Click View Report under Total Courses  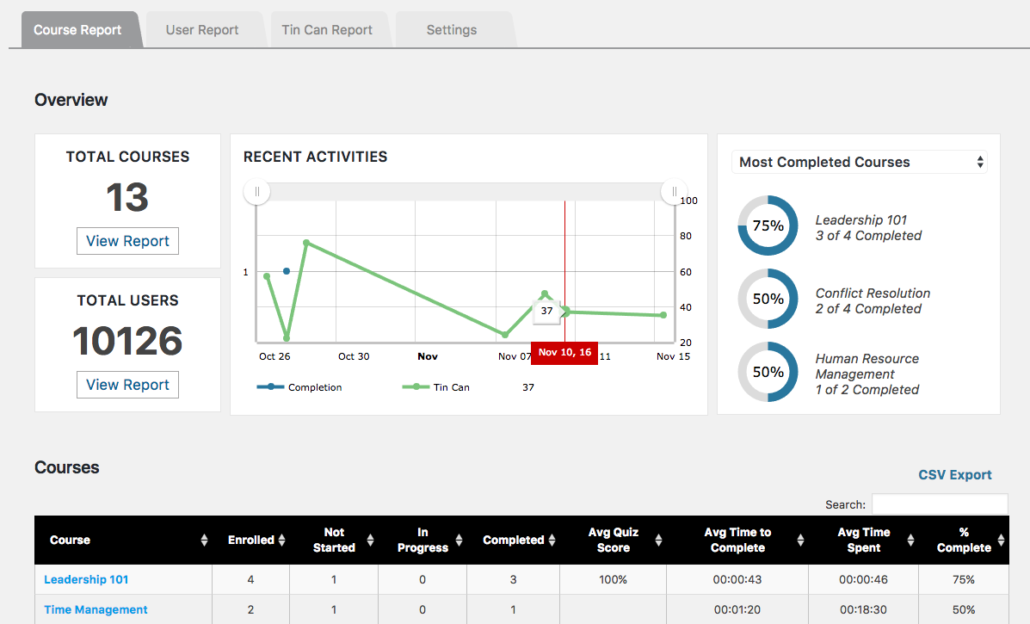(x=127, y=241)
